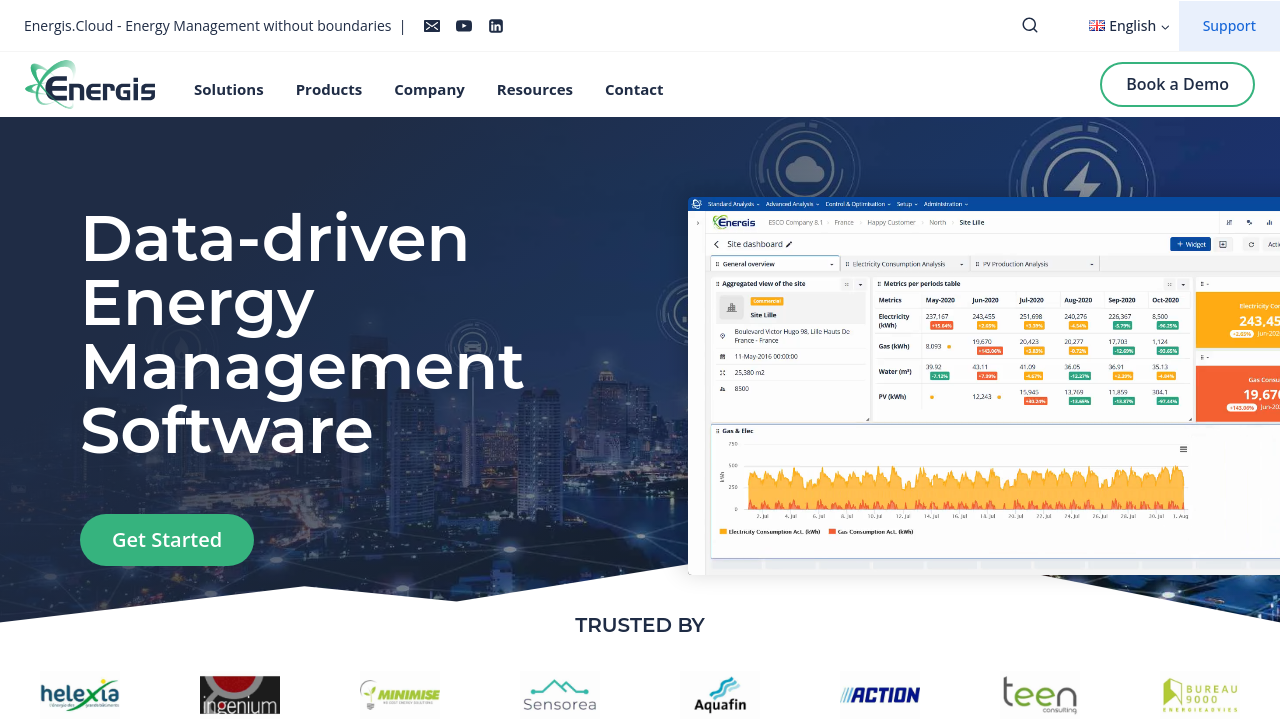The image size is (1280, 720).
Task: Open the LinkedIn icon link
Action: [496, 26]
